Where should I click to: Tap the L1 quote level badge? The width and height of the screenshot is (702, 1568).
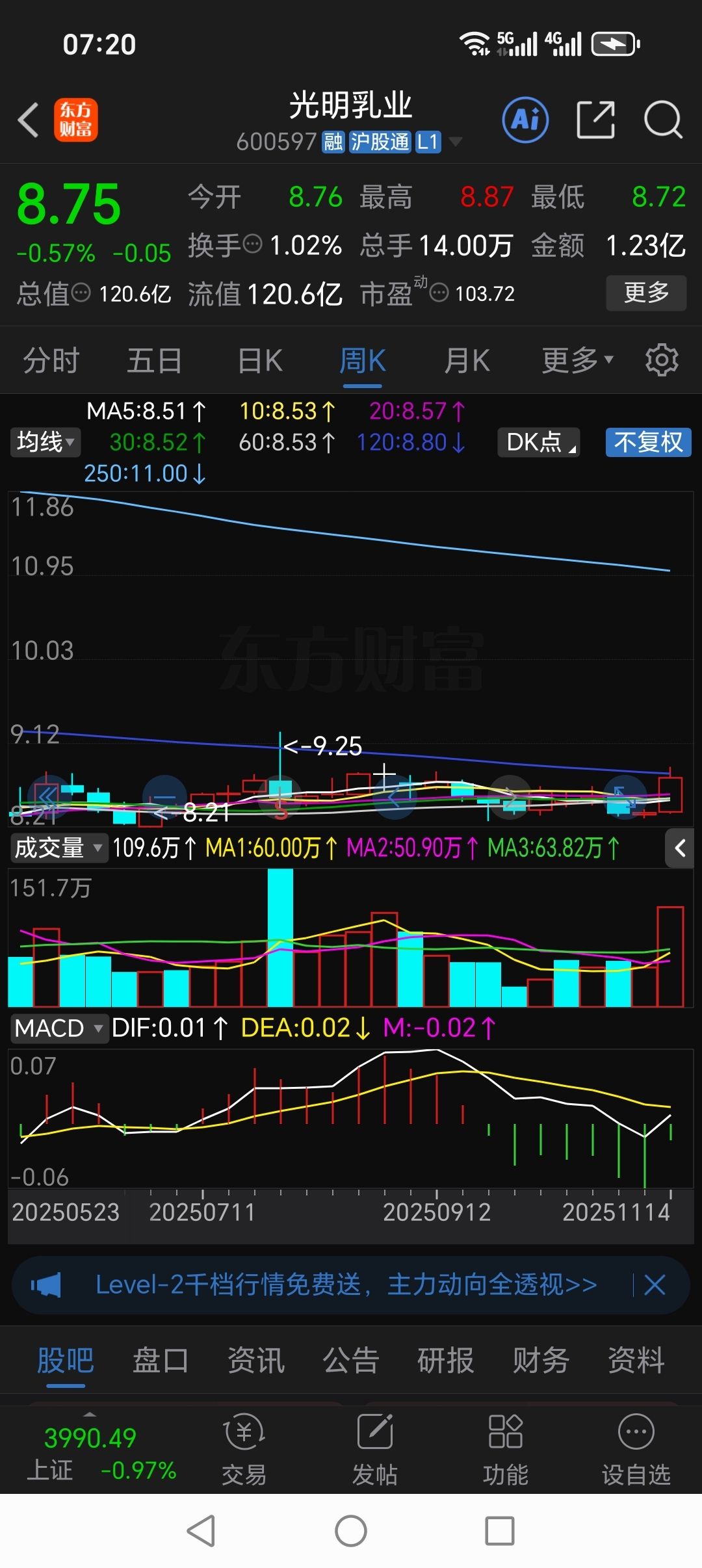[x=428, y=142]
